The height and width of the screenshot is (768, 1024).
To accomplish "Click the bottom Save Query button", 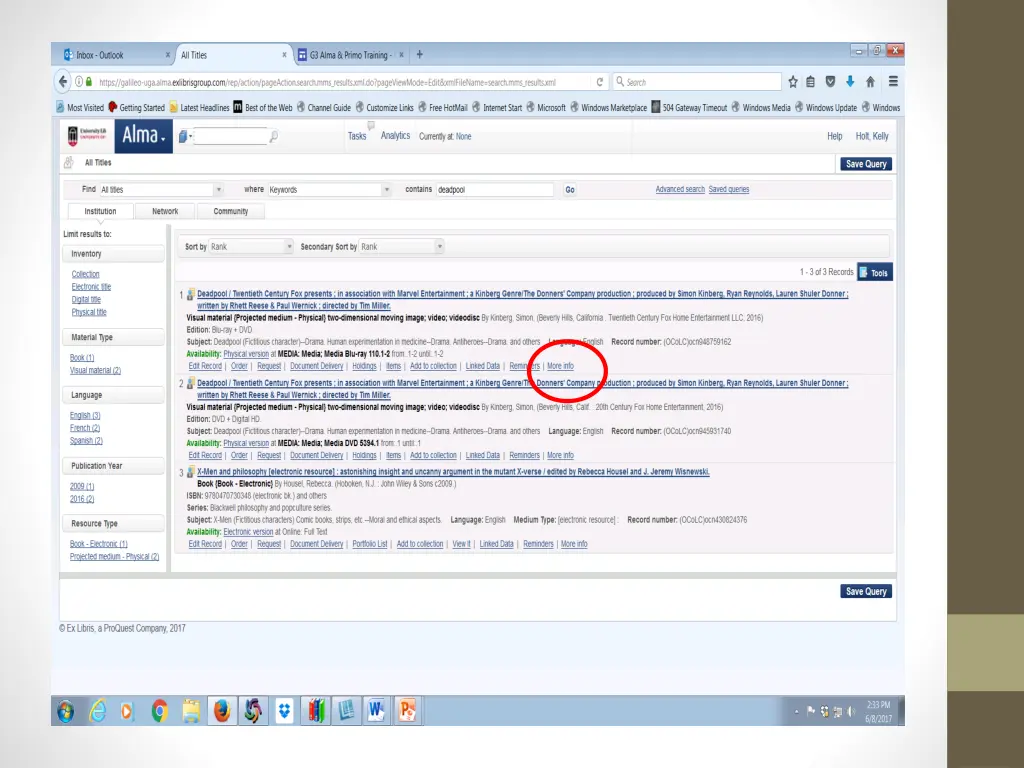I will click(866, 591).
